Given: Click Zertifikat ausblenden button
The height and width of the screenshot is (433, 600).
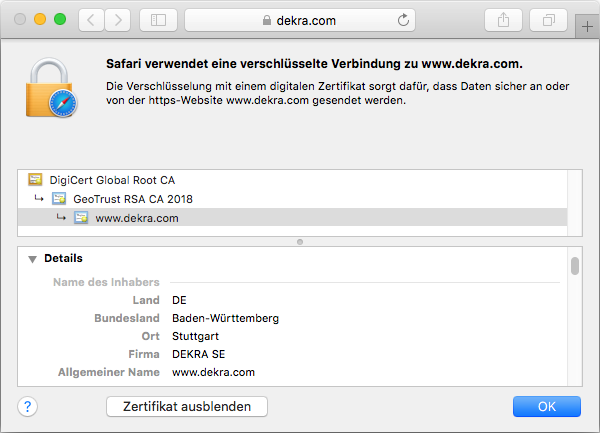Looking at the screenshot, I should point(187,406).
